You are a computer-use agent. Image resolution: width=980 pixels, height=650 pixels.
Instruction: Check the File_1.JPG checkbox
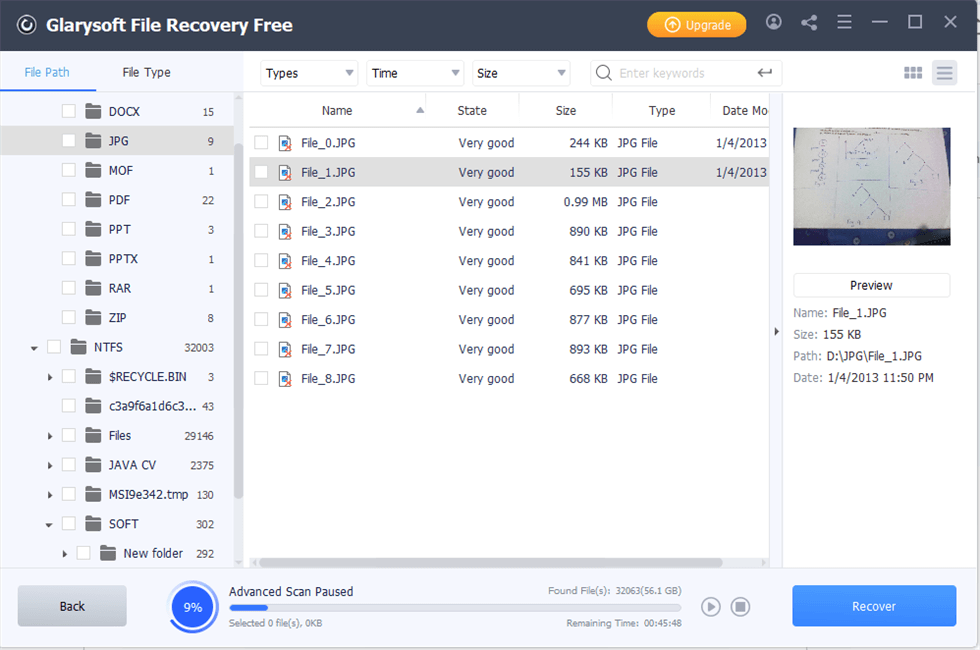pyautogui.click(x=261, y=172)
